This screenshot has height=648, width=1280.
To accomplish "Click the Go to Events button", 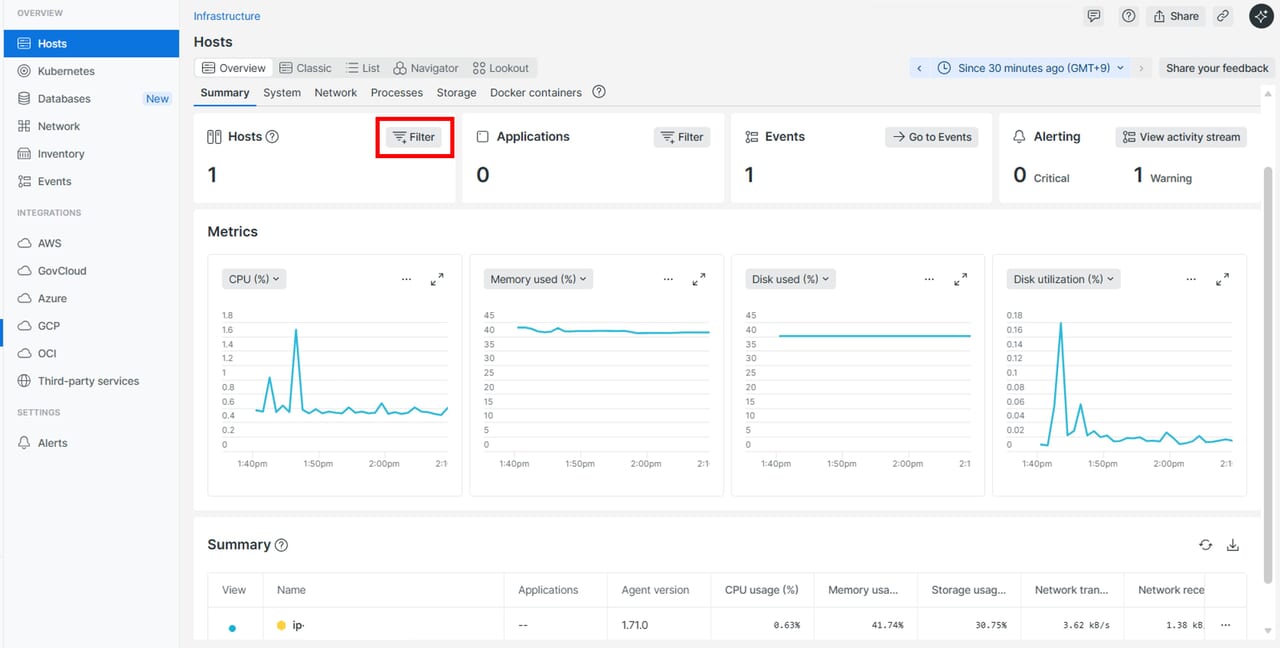I will tap(931, 137).
